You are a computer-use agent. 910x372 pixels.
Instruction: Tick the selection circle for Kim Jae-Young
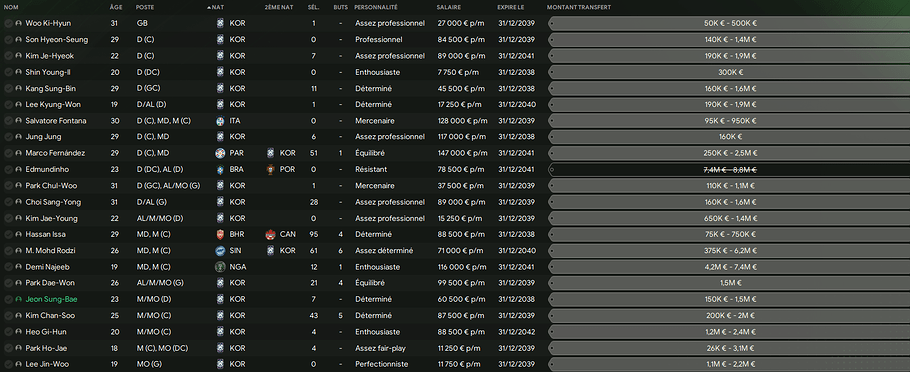(x=8, y=218)
